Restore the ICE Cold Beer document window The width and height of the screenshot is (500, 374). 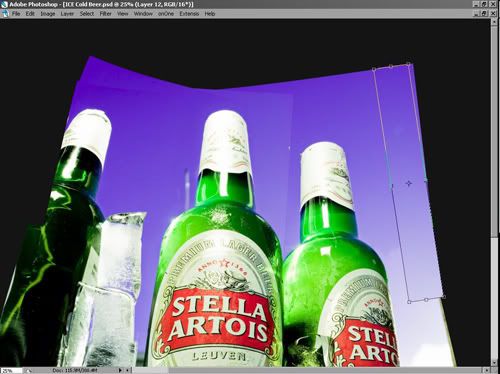484,13
